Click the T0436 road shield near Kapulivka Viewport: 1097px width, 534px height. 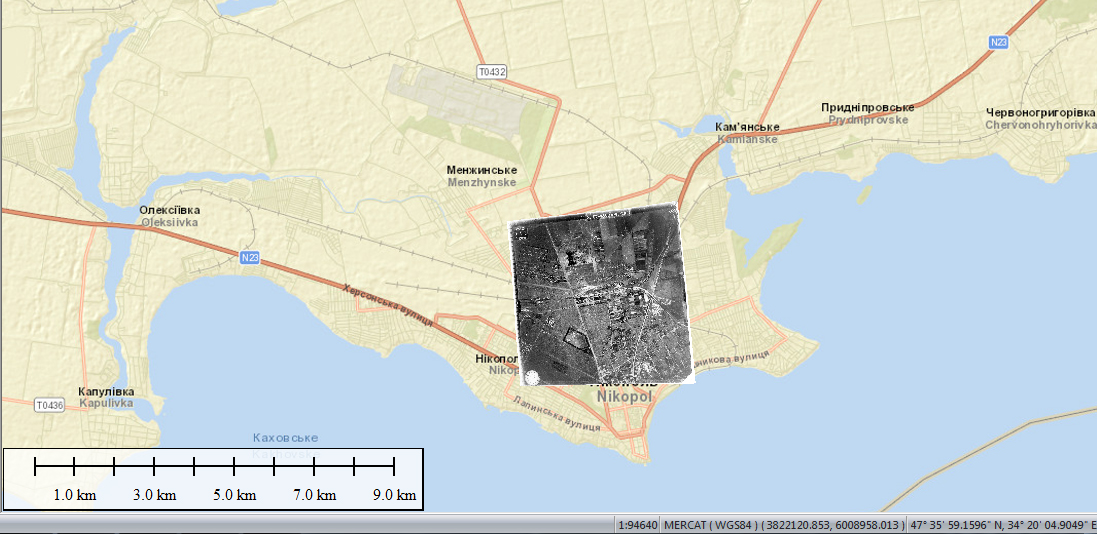pos(48,405)
